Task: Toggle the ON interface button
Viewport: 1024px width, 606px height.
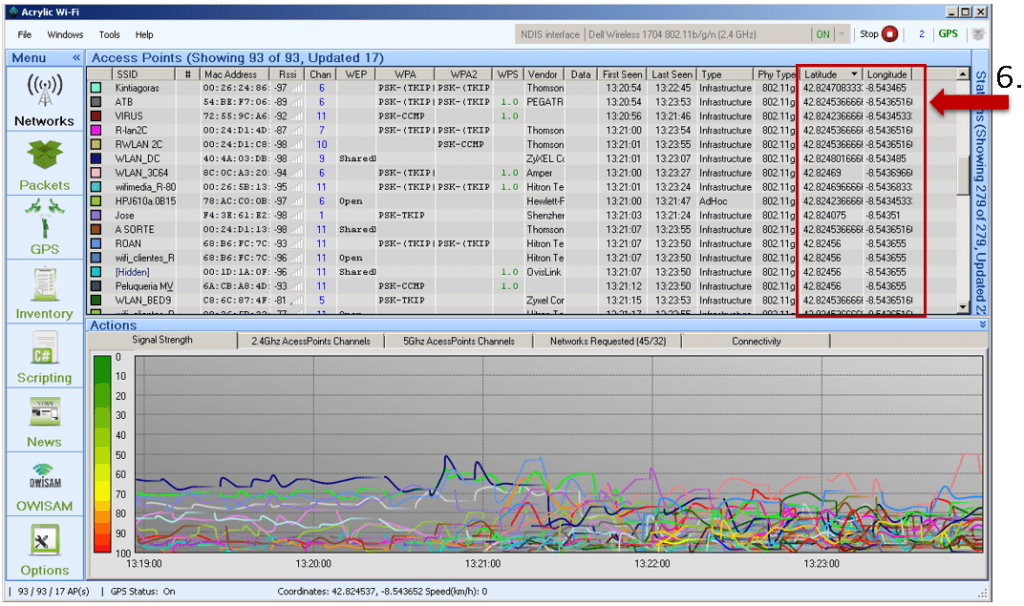Action: (823, 34)
